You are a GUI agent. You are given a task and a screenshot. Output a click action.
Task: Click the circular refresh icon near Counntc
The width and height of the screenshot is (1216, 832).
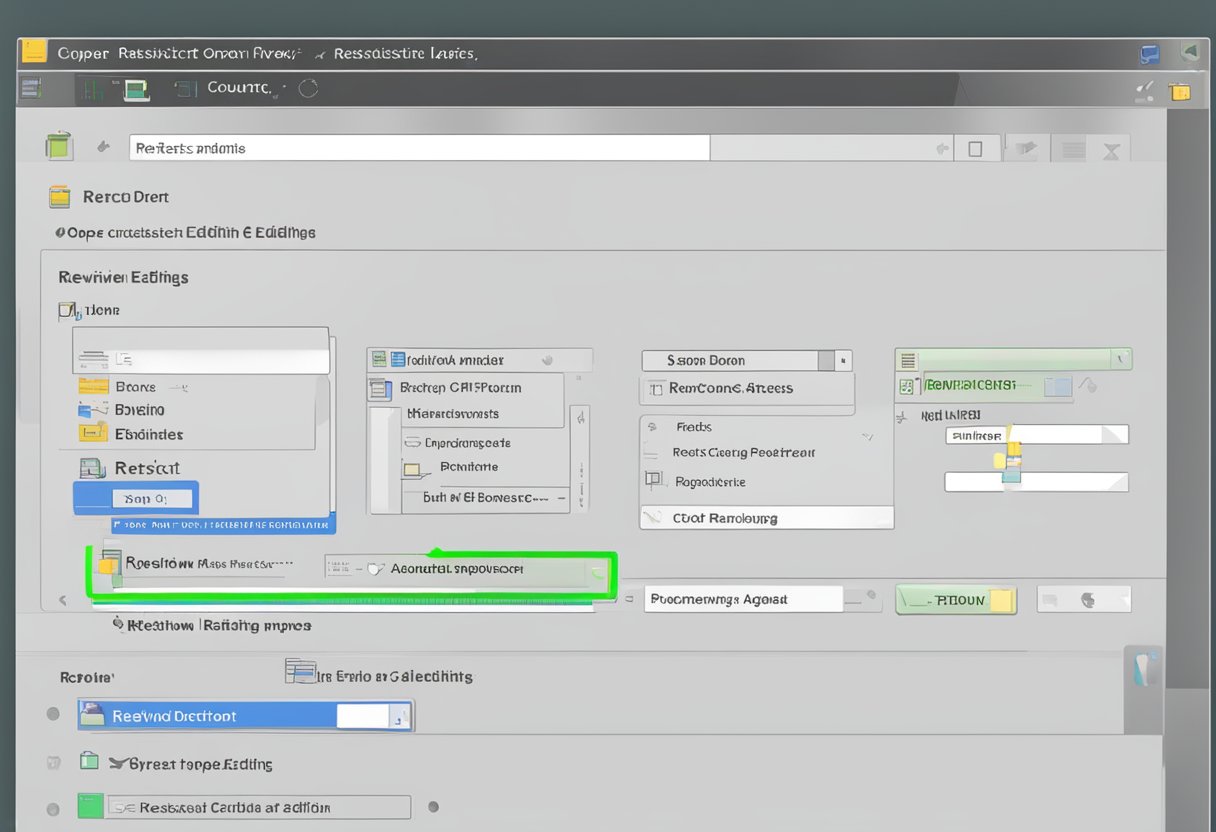(308, 88)
